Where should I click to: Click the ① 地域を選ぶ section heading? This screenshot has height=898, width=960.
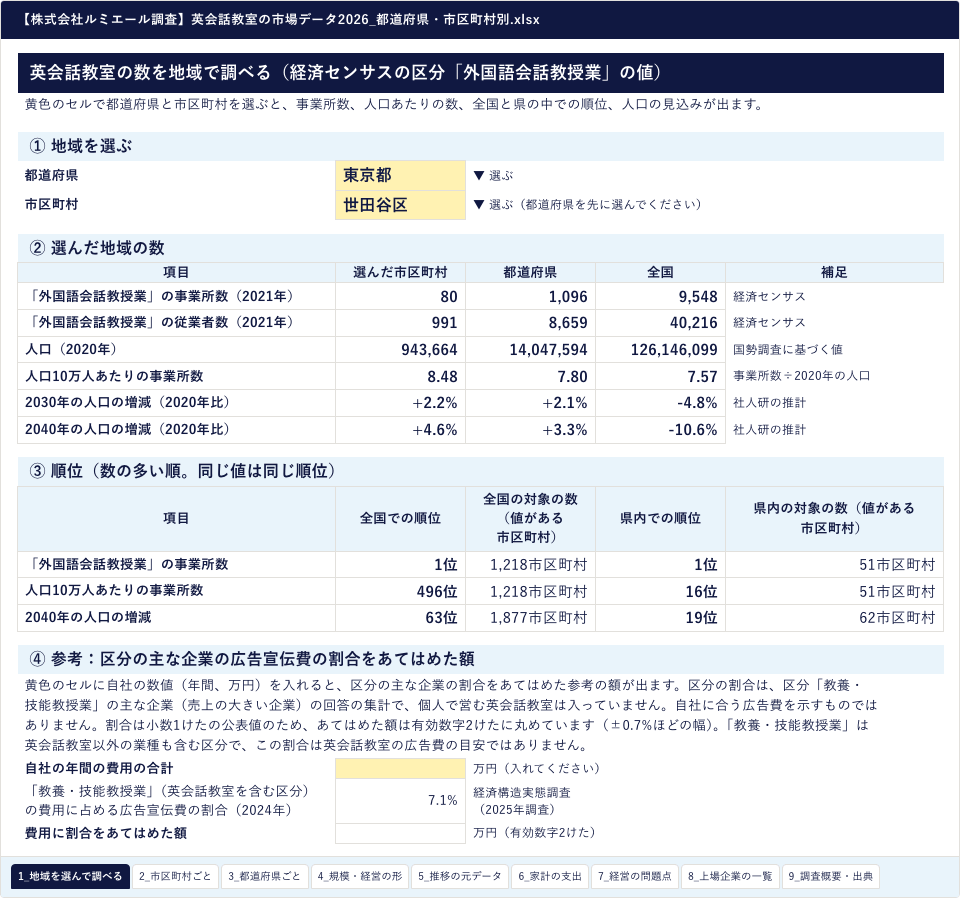point(481,146)
